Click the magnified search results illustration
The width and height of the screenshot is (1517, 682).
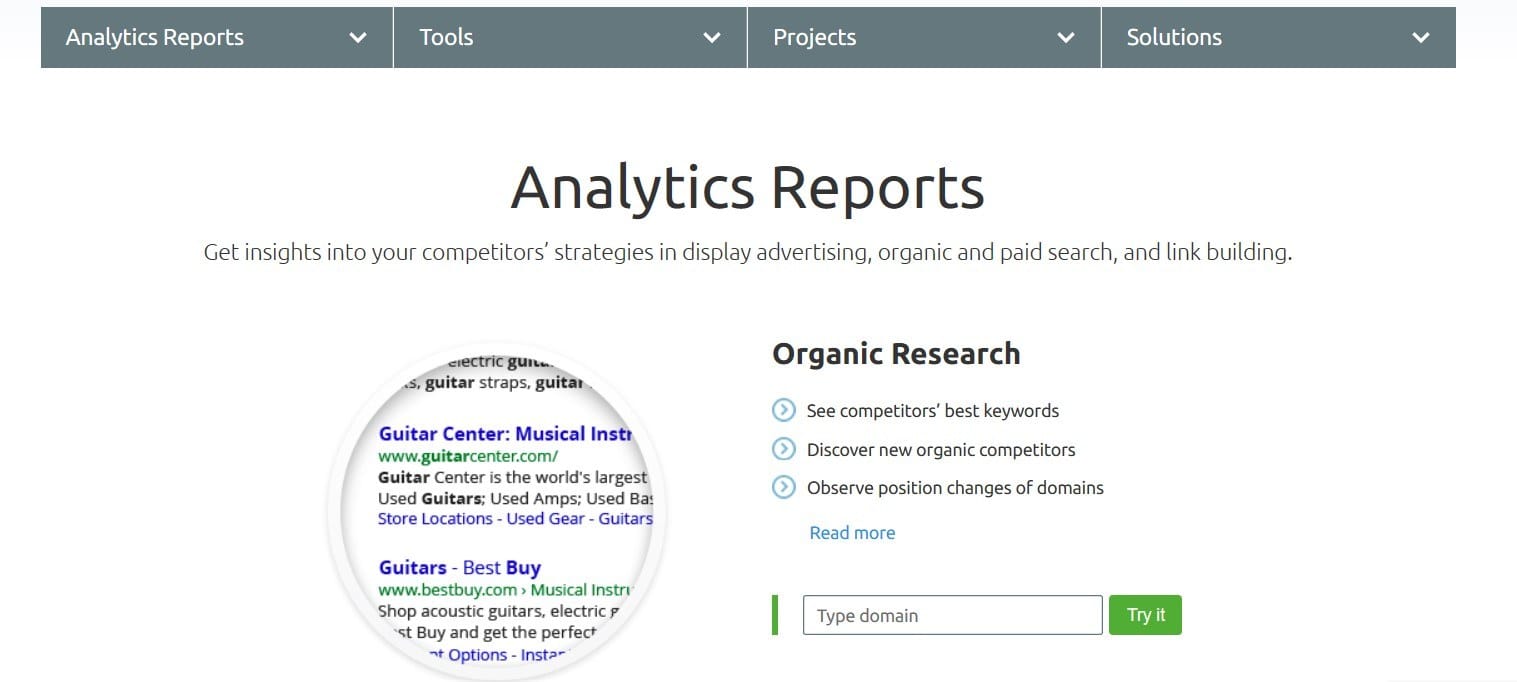coord(496,512)
